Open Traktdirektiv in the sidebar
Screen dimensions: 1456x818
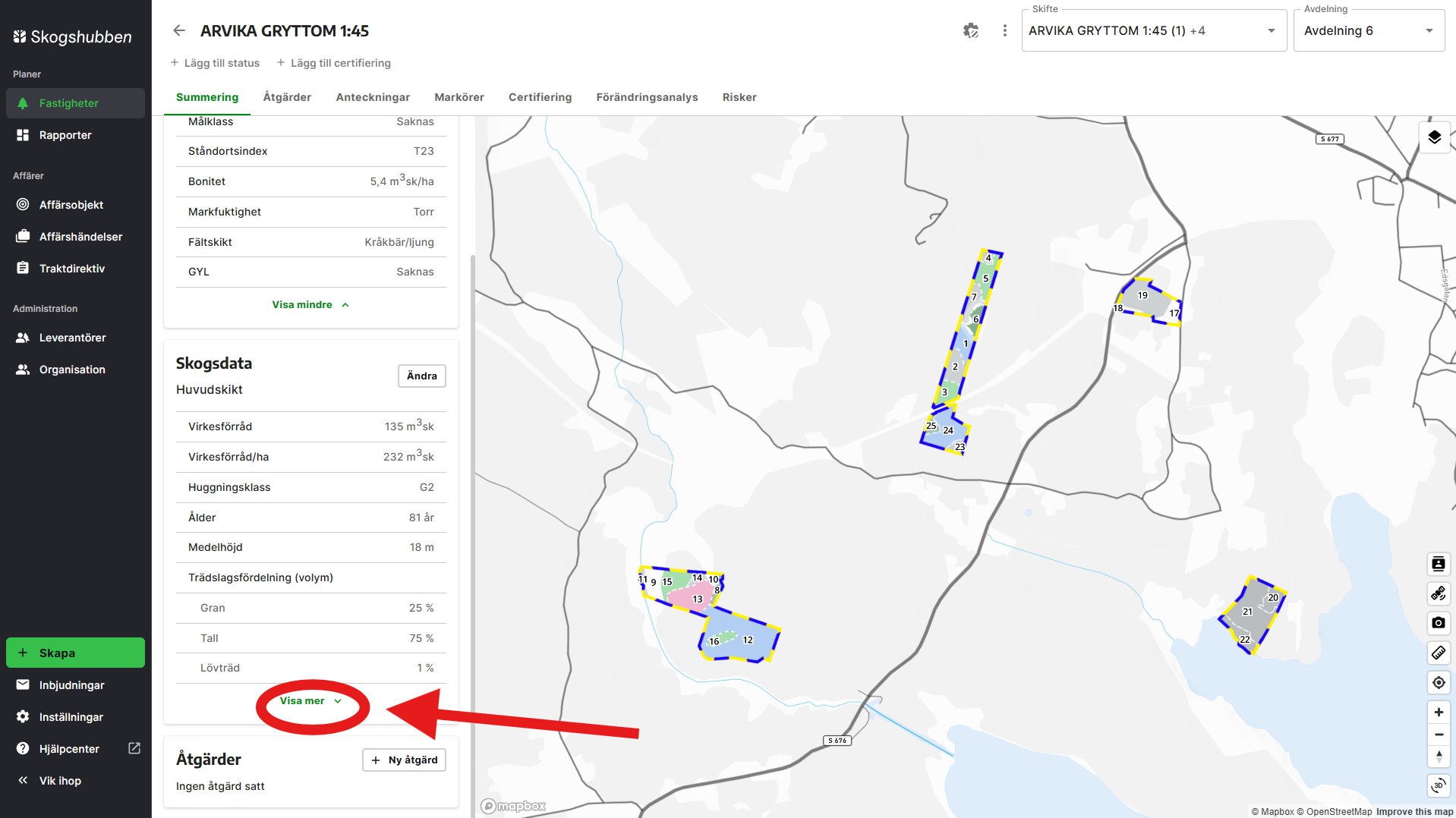pyautogui.click(x=75, y=269)
